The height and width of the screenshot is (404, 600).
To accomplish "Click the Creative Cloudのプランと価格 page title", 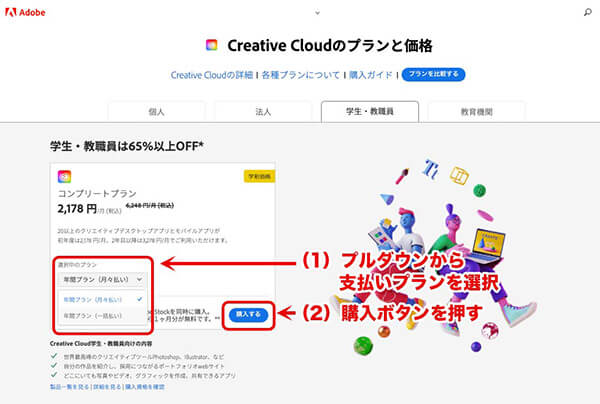I will point(330,46).
